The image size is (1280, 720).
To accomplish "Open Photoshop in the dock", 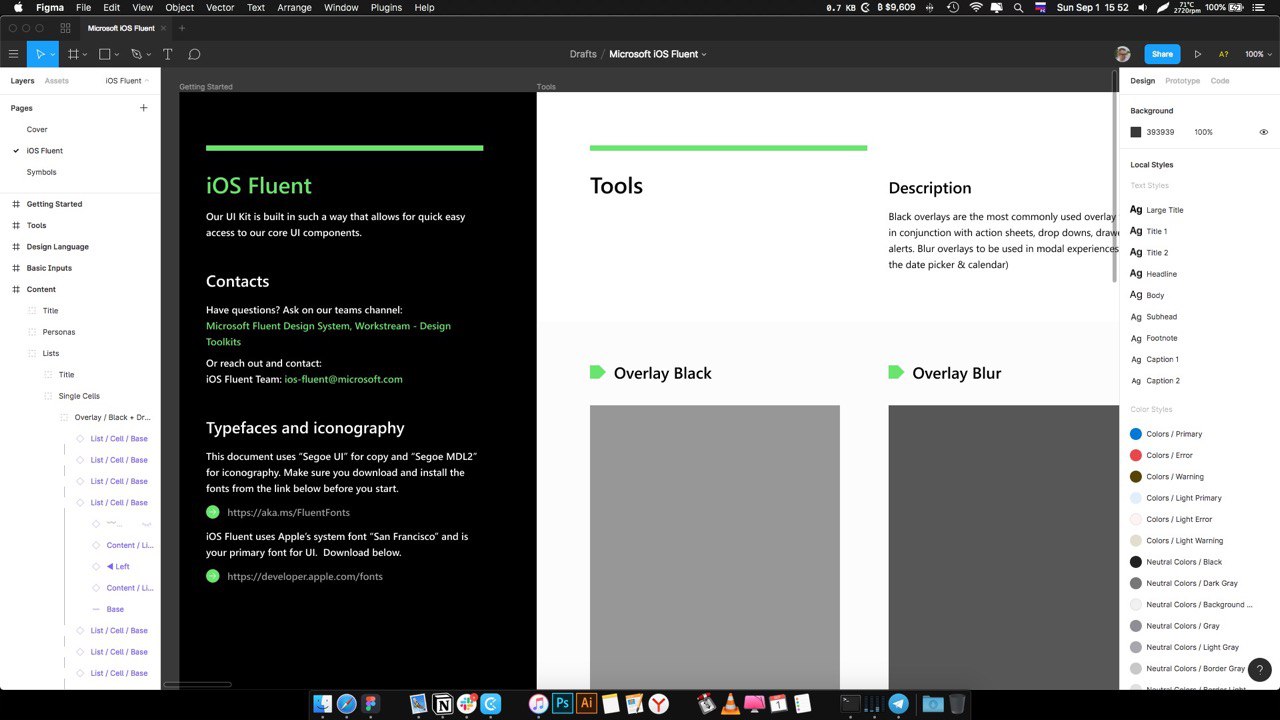I will 563,704.
